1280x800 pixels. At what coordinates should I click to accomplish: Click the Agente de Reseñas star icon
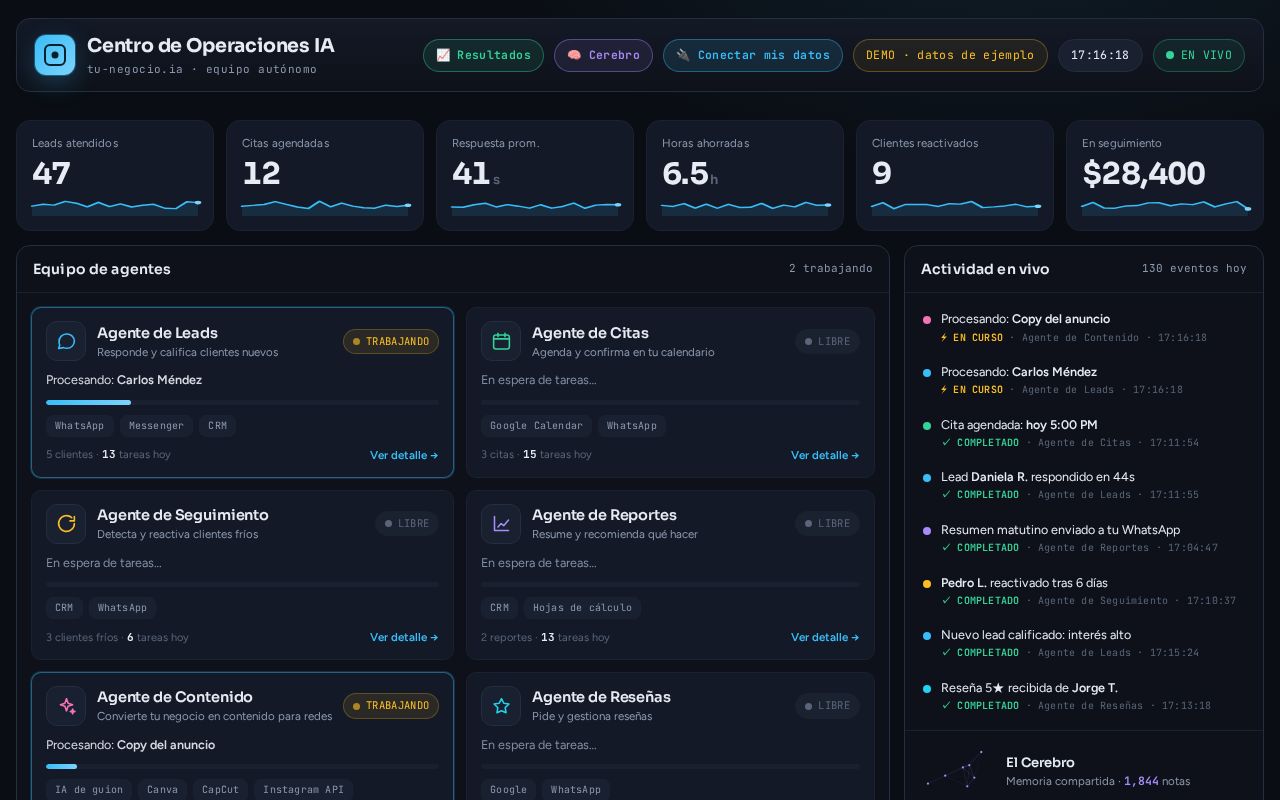pos(501,706)
